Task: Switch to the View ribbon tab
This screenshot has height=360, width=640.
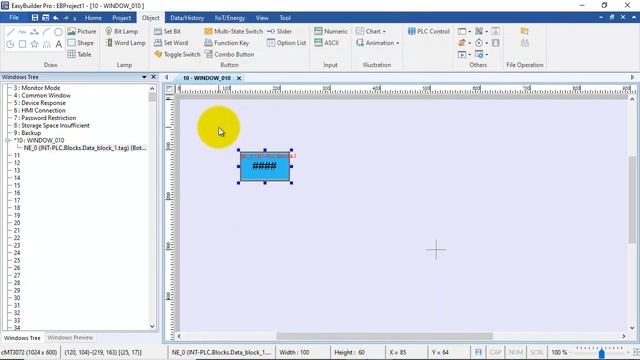Action: (x=262, y=18)
